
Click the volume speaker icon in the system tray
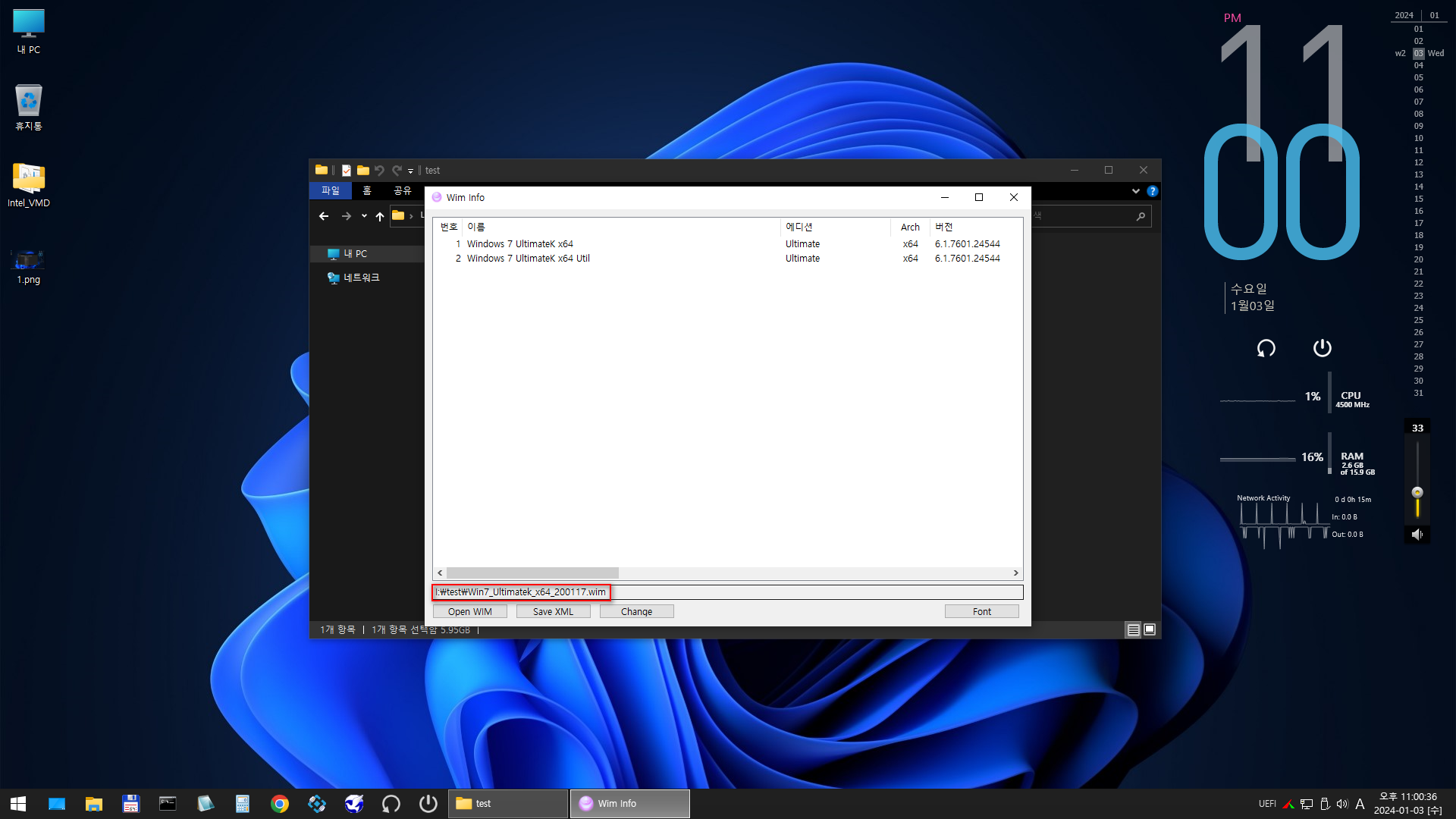pos(1342,804)
